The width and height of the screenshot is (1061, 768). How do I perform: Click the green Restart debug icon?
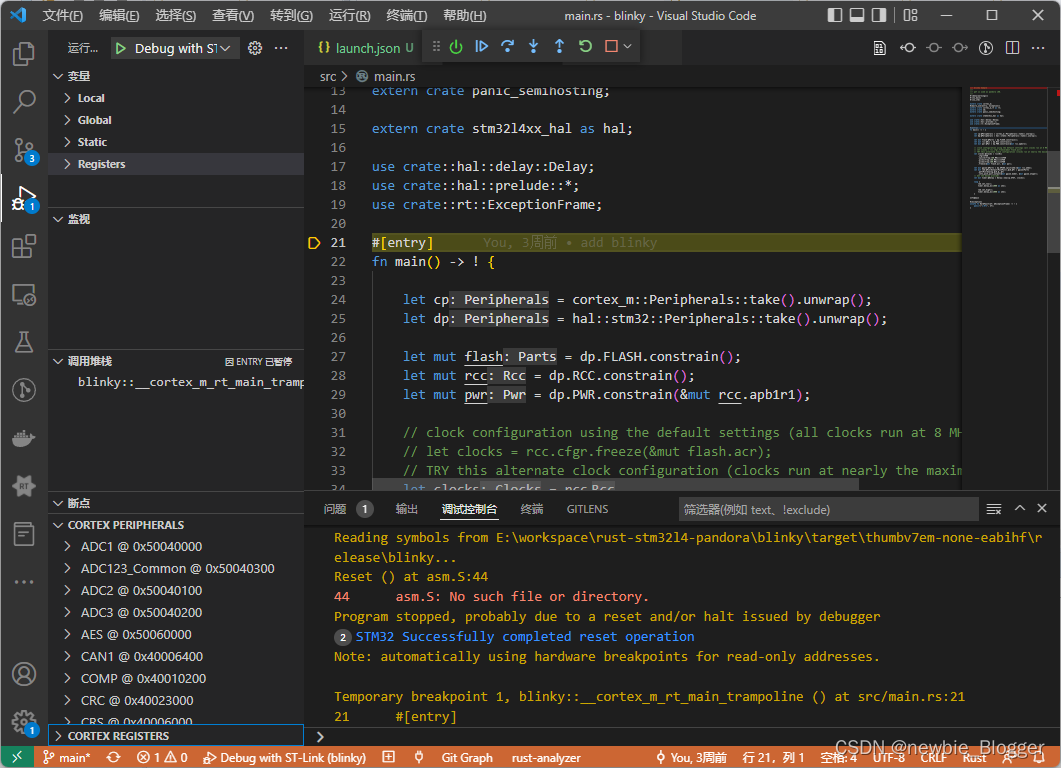coord(585,46)
